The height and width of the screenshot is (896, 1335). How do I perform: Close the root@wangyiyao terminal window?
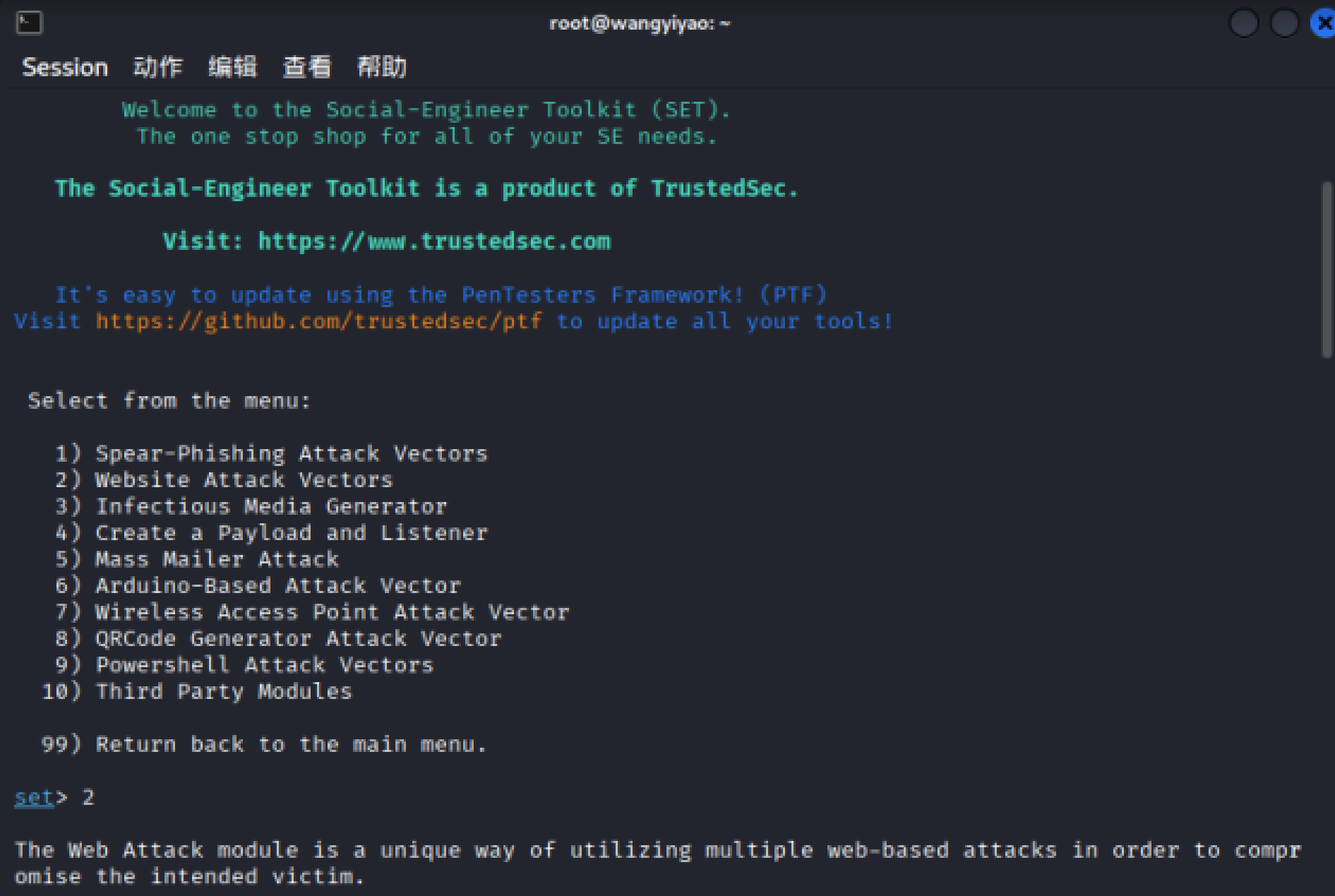[1324, 23]
